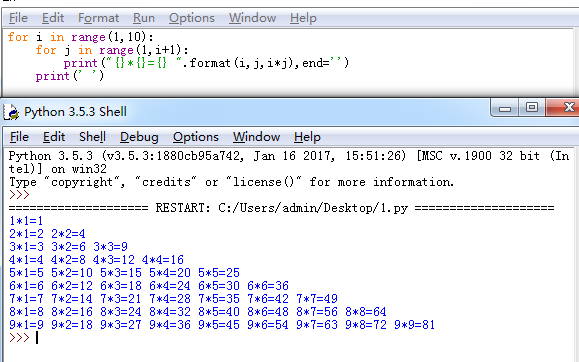Image resolution: width=579 pixels, height=362 pixels.
Task: Maximize the Python Shell window
Action: (532, 108)
